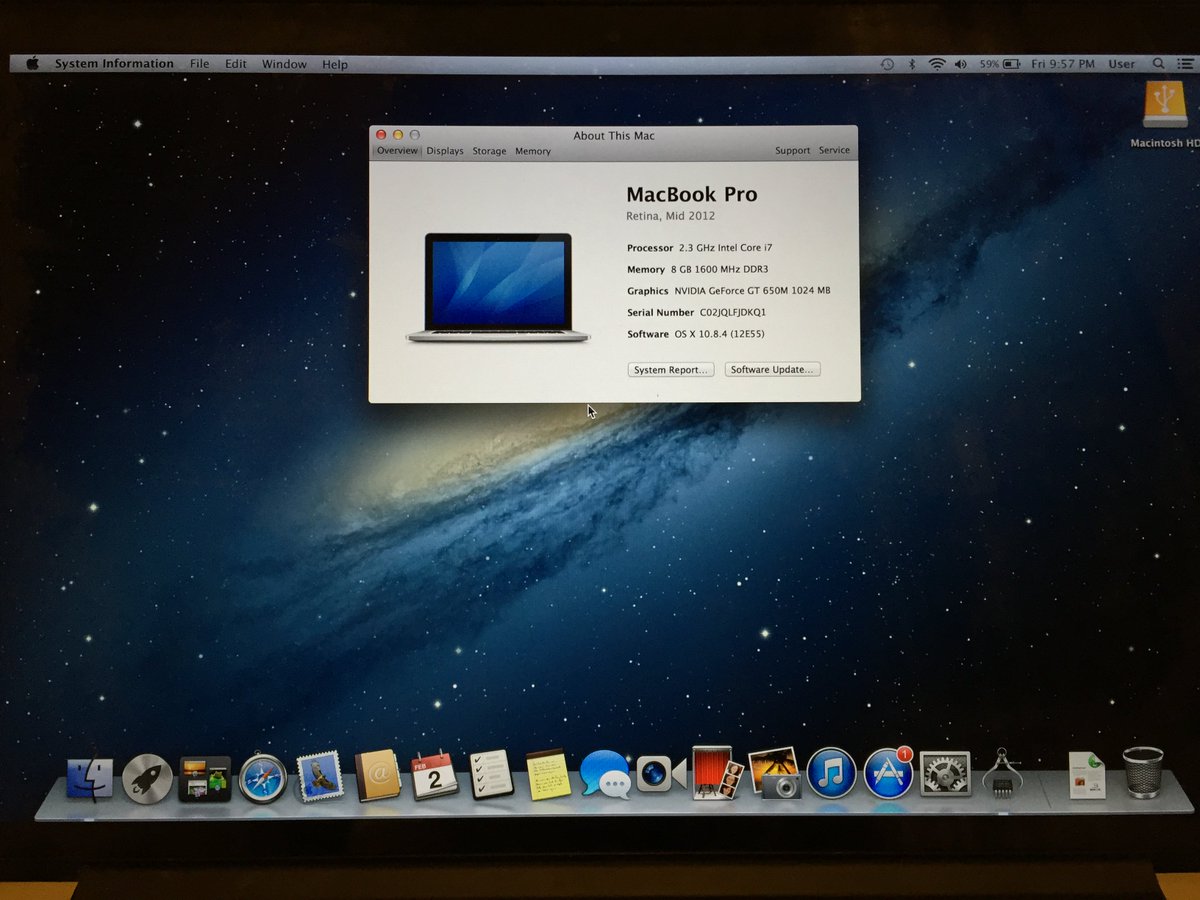The height and width of the screenshot is (900, 1200).
Task: Open Finder from the Dock
Action: [x=90, y=779]
